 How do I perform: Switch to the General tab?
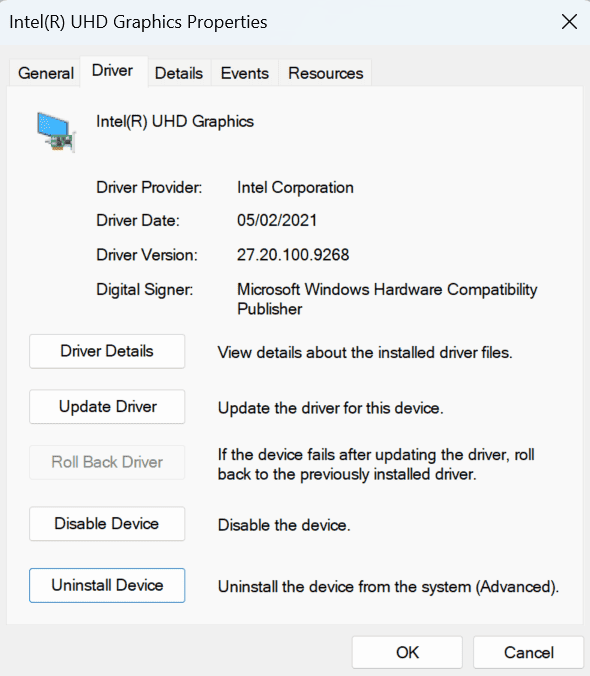[x=45, y=73]
